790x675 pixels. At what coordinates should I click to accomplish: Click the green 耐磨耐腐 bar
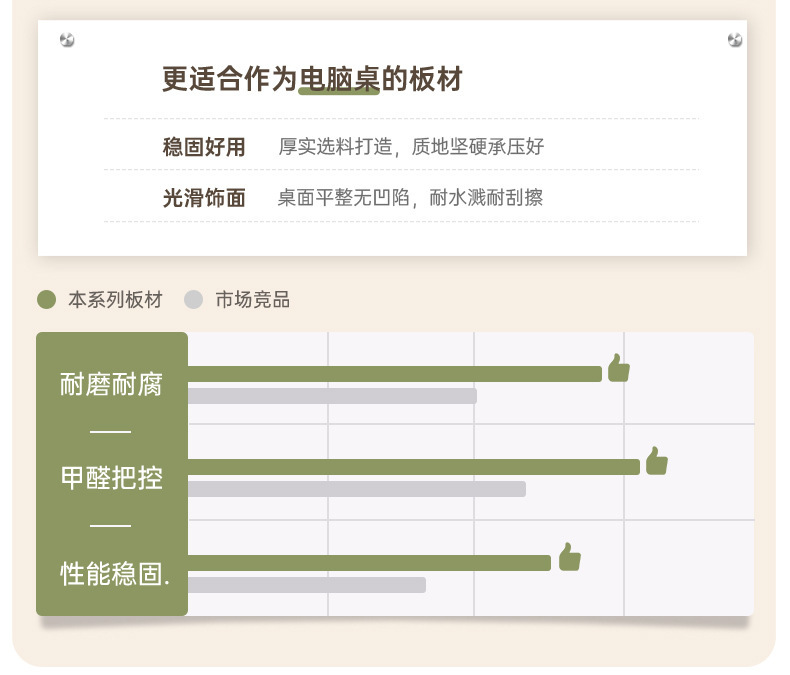[394, 374]
